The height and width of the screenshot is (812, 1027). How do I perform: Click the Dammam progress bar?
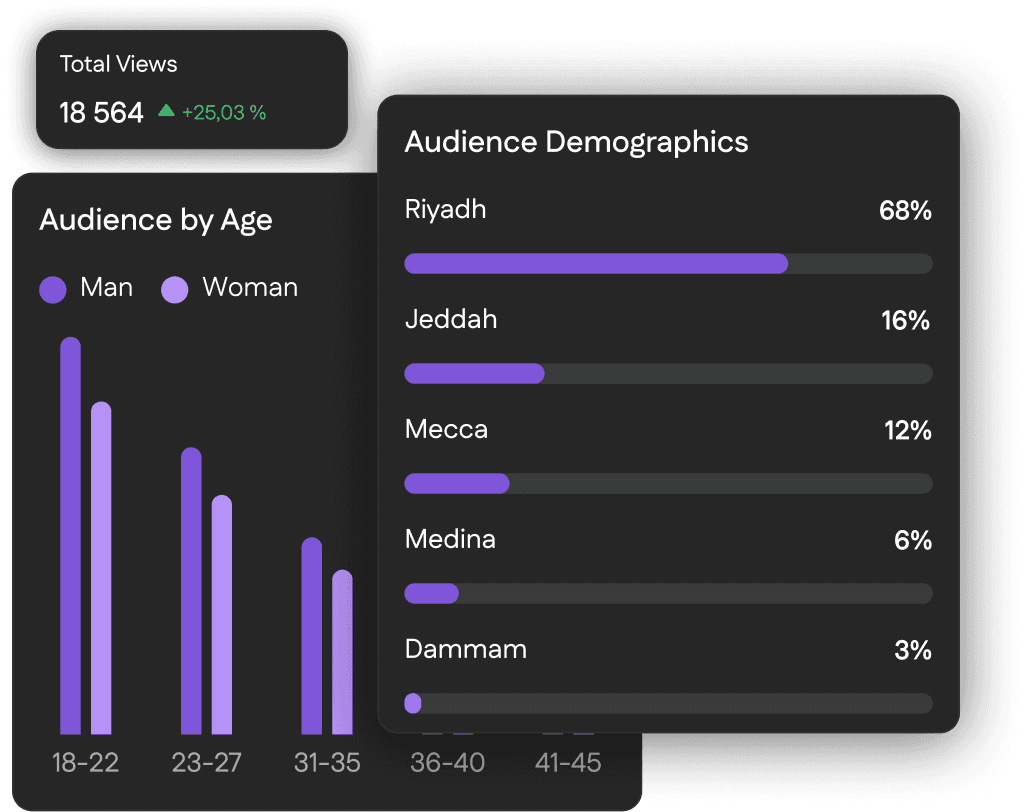668,703
